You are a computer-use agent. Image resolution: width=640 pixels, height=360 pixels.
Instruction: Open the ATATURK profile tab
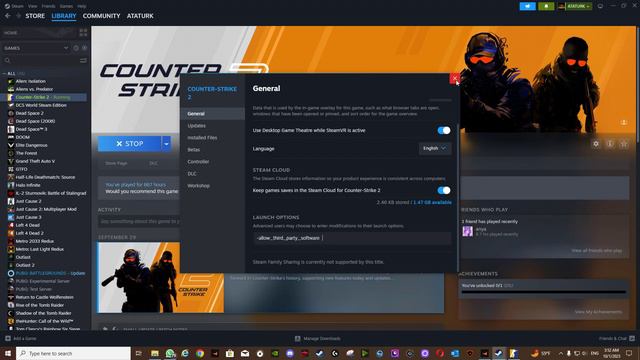click(140, 16)
